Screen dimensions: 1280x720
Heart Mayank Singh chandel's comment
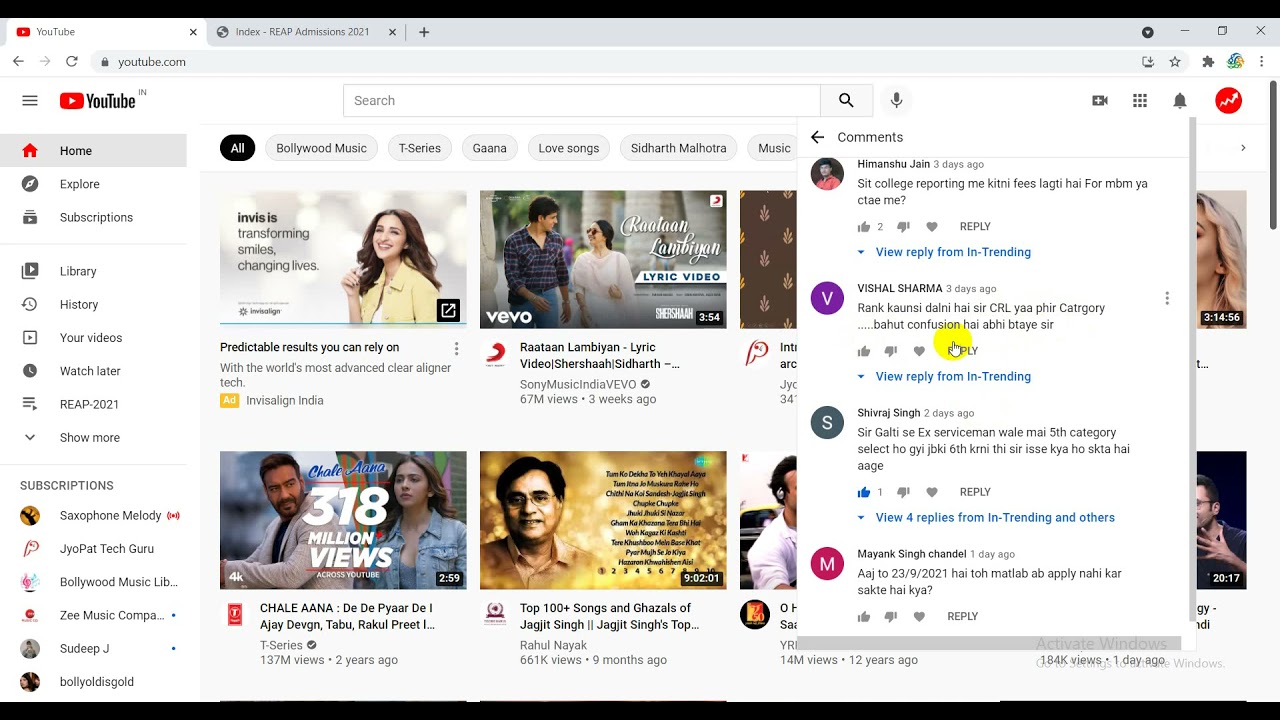(x=920, y=617)
